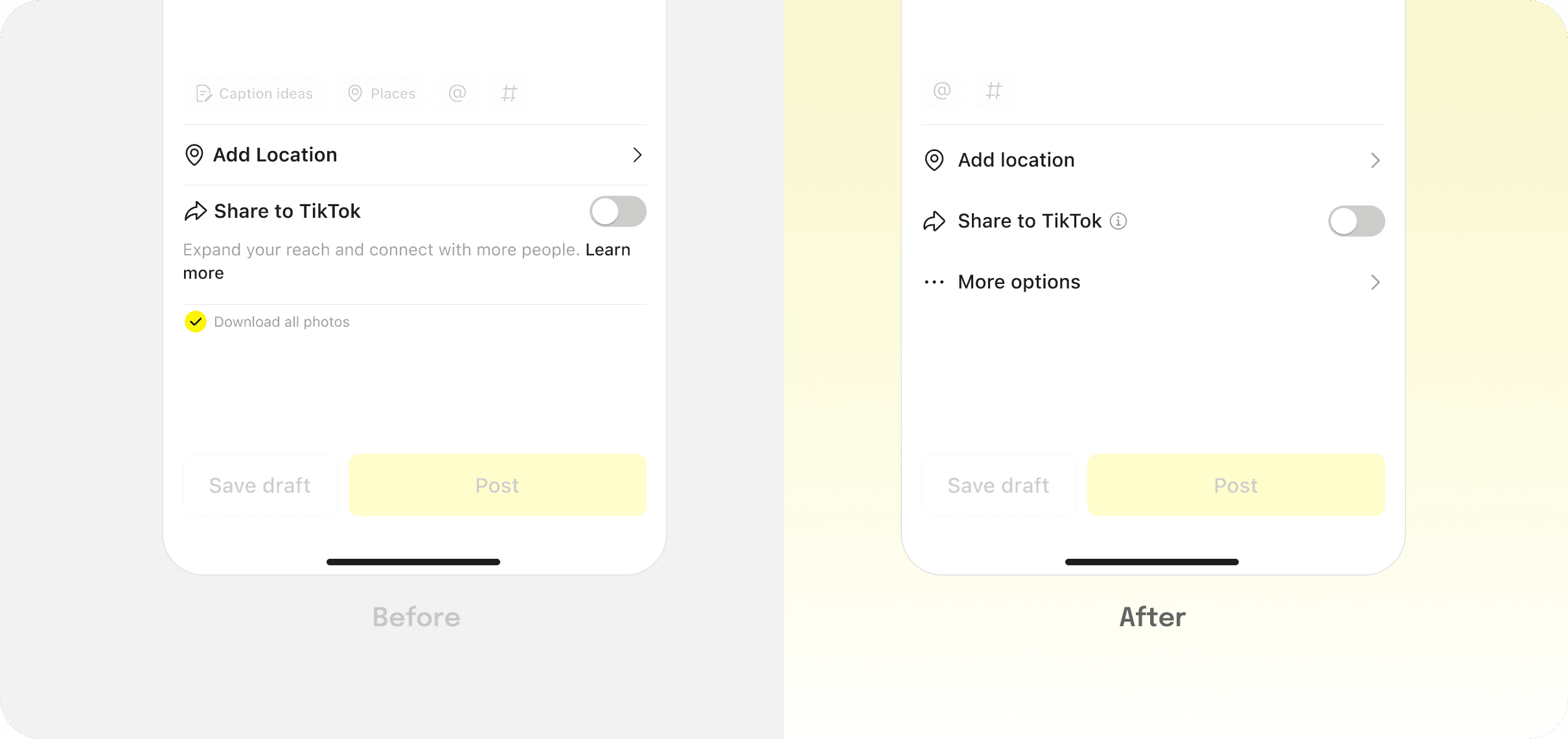
Task: Tap the Places chip in Before panel
Action: point(381,94)
